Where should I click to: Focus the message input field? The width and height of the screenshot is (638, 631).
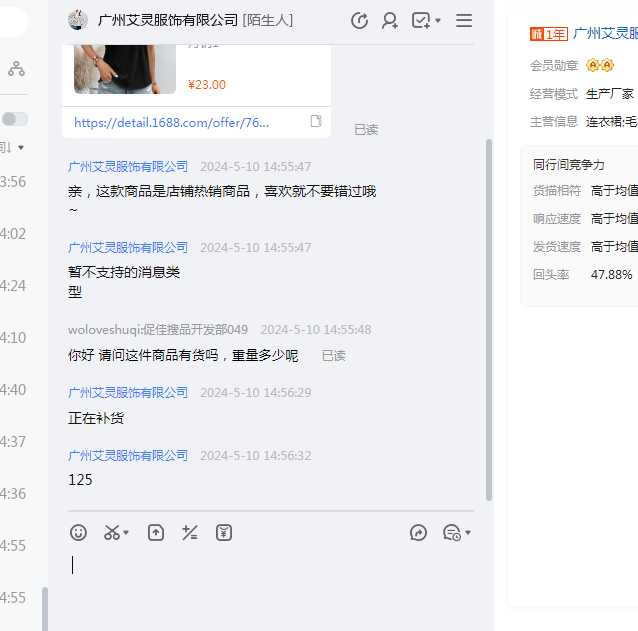click(x=271, y=586)
